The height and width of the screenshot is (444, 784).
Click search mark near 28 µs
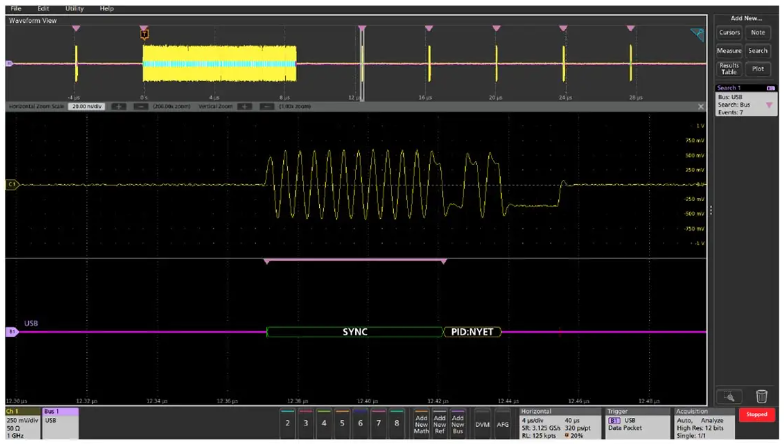click(x=630, y=28)
